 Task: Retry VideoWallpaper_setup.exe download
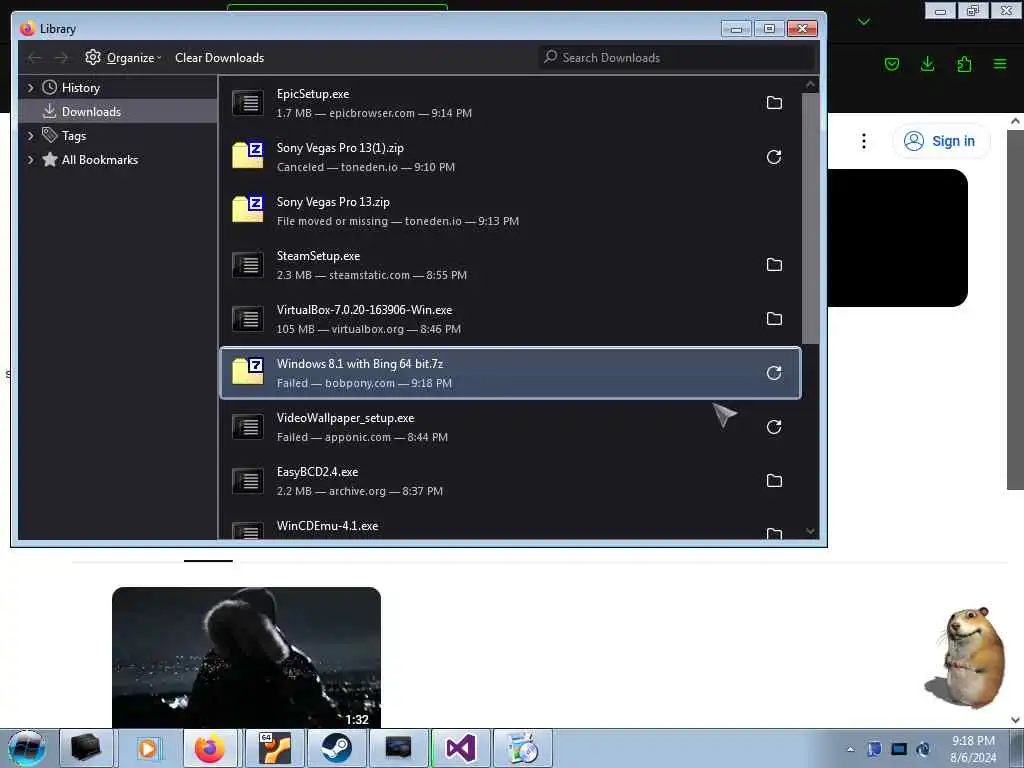click(774, 427)
